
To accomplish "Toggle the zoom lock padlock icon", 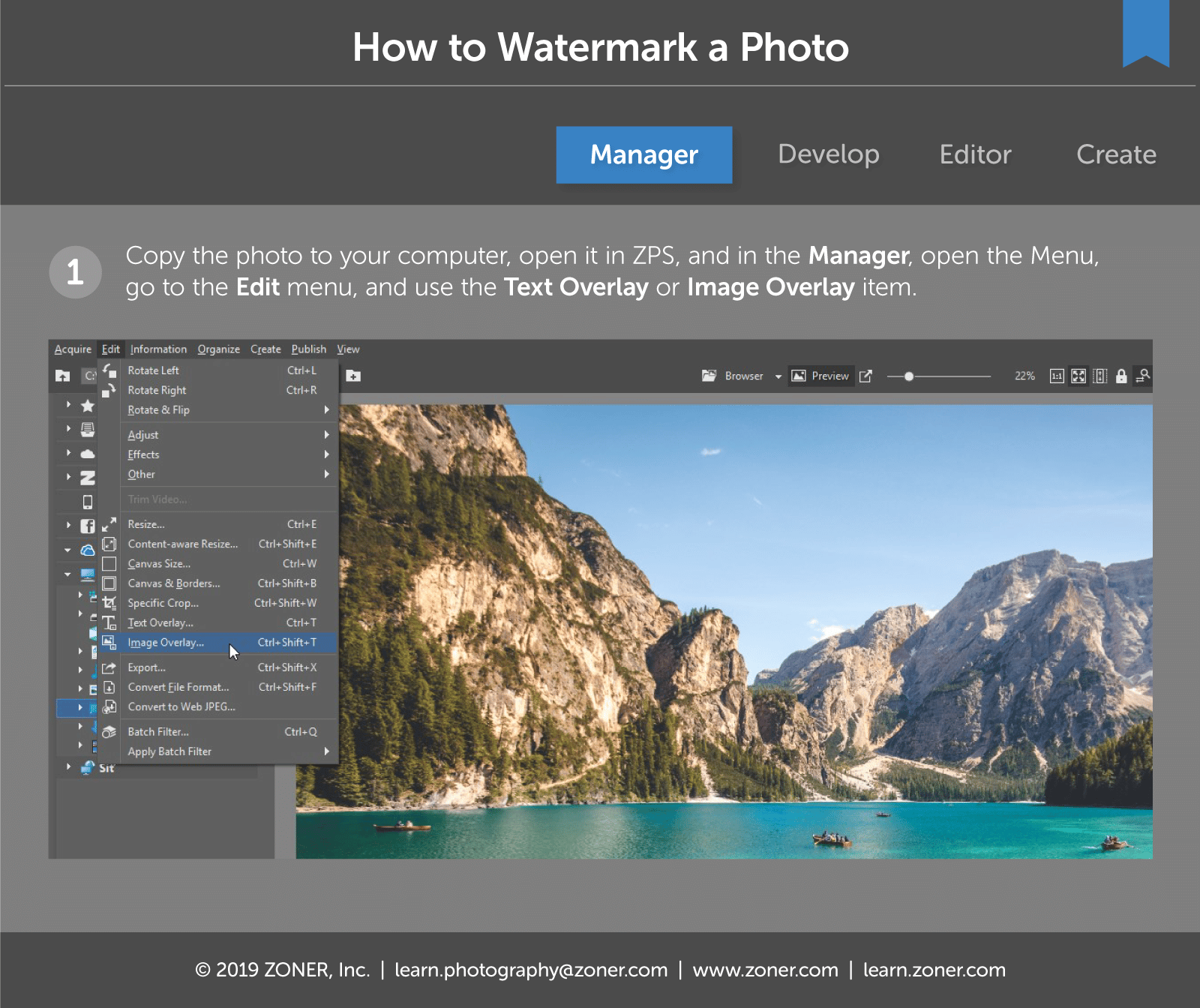I will pyautogui.click(x=1121, y=376).
